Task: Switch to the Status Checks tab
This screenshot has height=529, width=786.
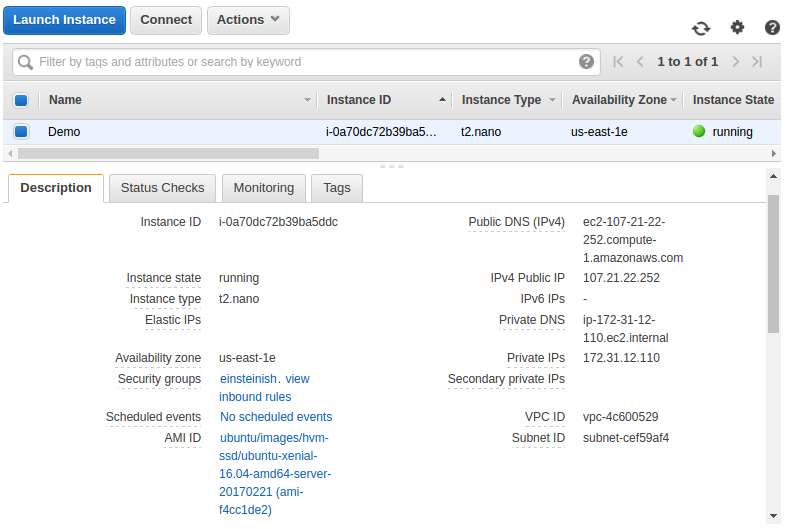Action: click(162, 188)
